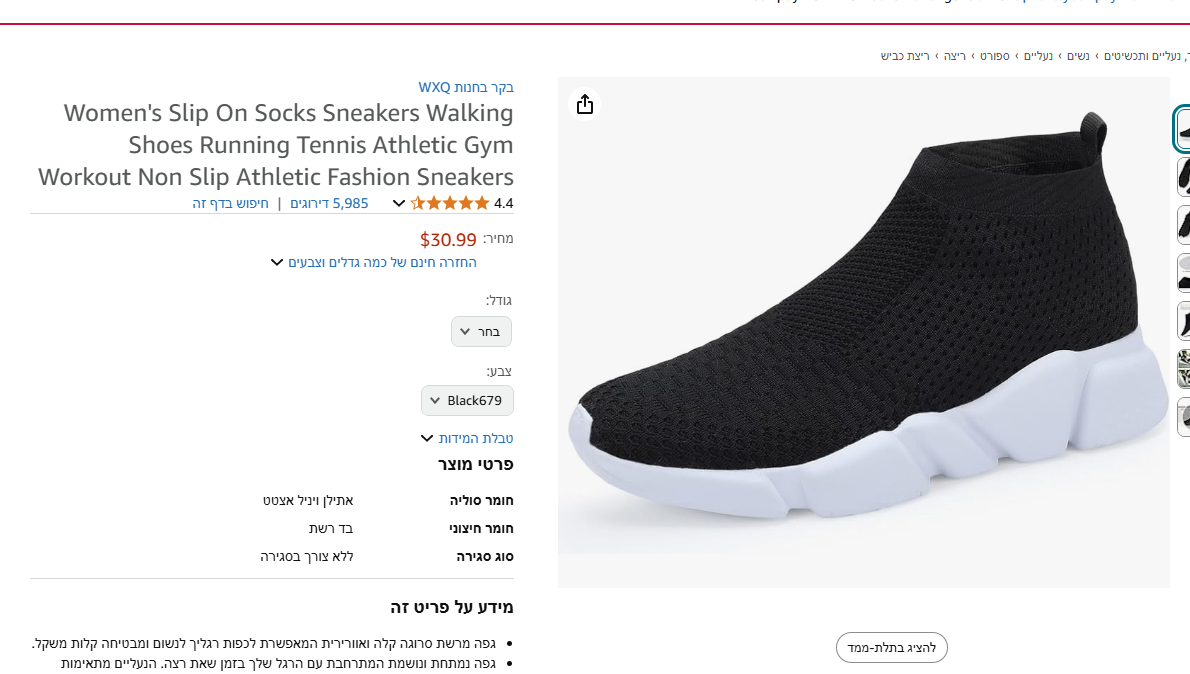The width and height of the screenshot is (1190, 674).
Task: Visit the WXQ store link
Action: tap(466, 87)
